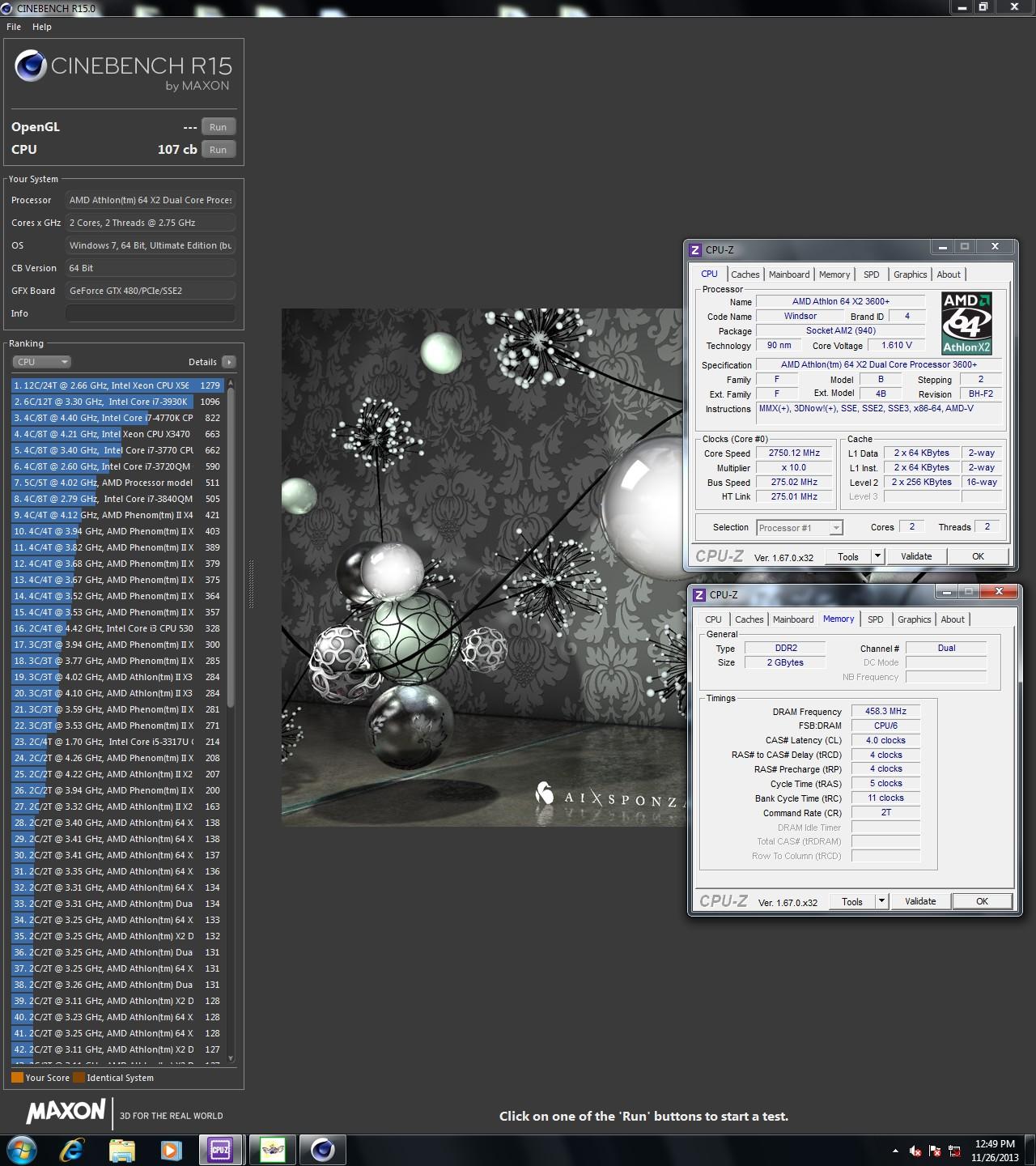This screenshot has height=1166, width=1036.
Task: Open About tab in lower CPU-Z window
Action: point(953,619)
